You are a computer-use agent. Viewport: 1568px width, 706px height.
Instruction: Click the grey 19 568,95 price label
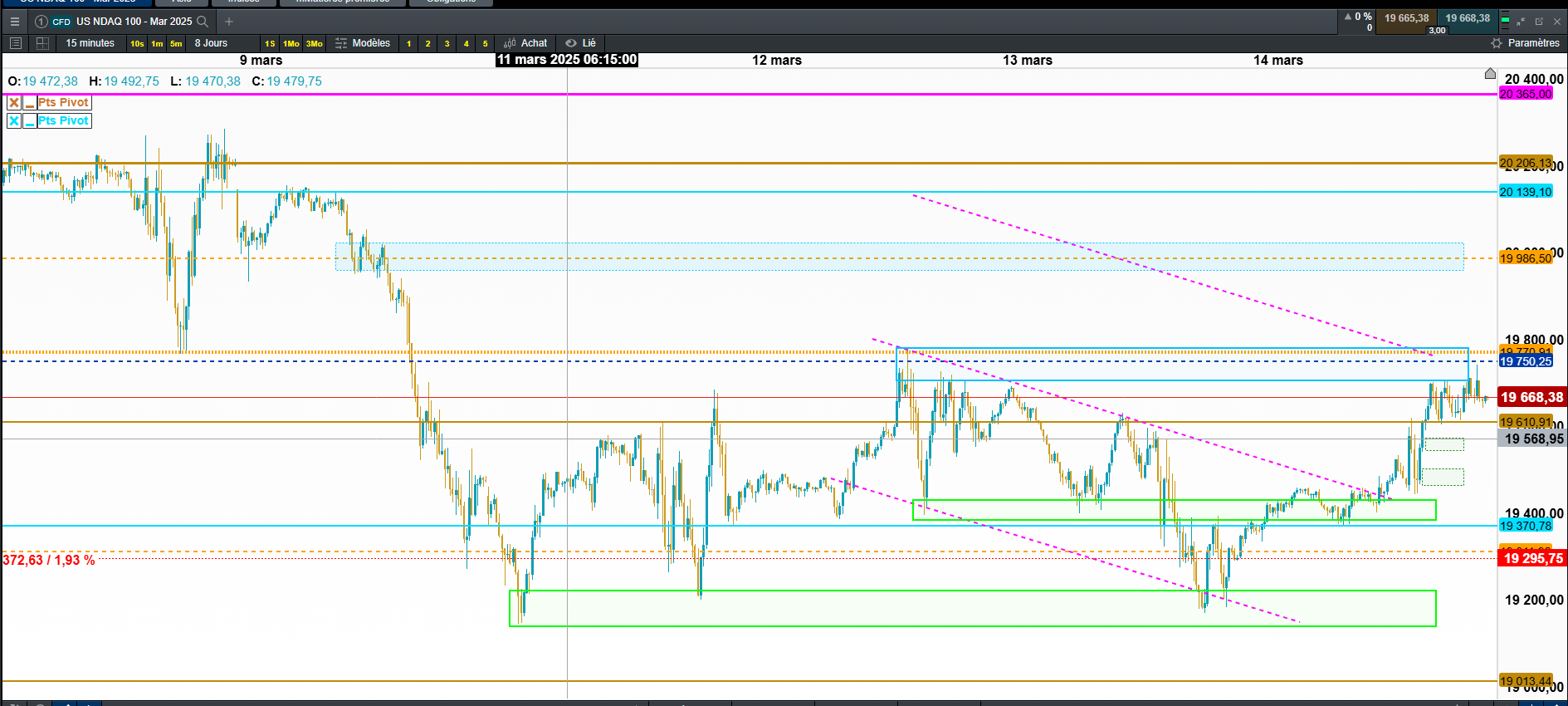pyautogui.click(x=1532, y=439)
